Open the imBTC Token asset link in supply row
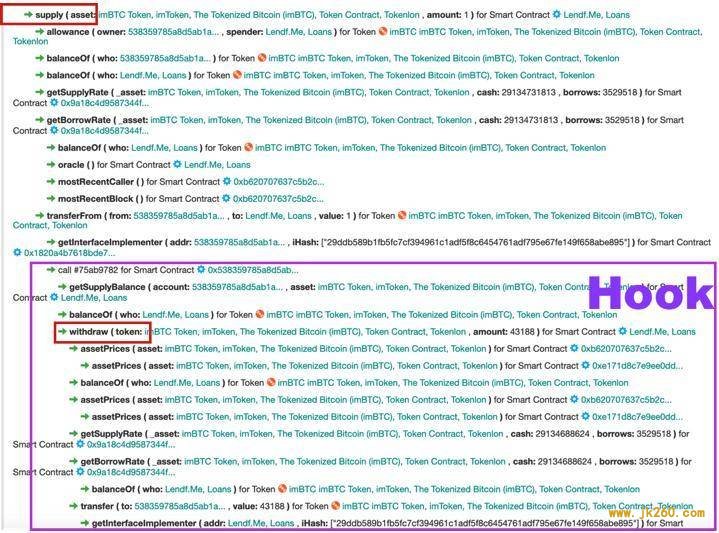Screen dimensions: 719x533 coord(259,15)
